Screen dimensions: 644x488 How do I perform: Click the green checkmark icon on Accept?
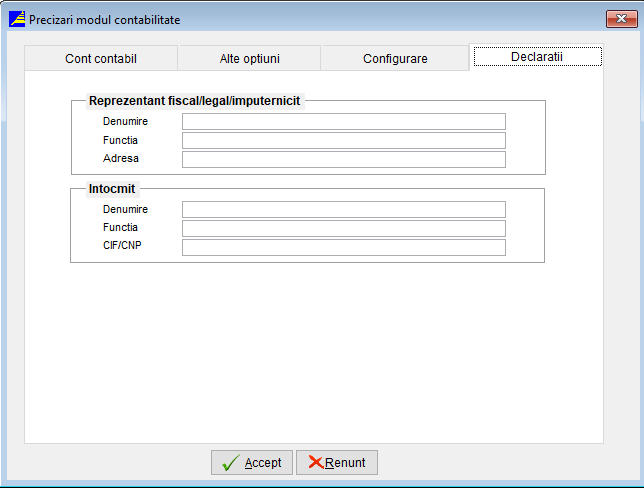coord(229,463)
